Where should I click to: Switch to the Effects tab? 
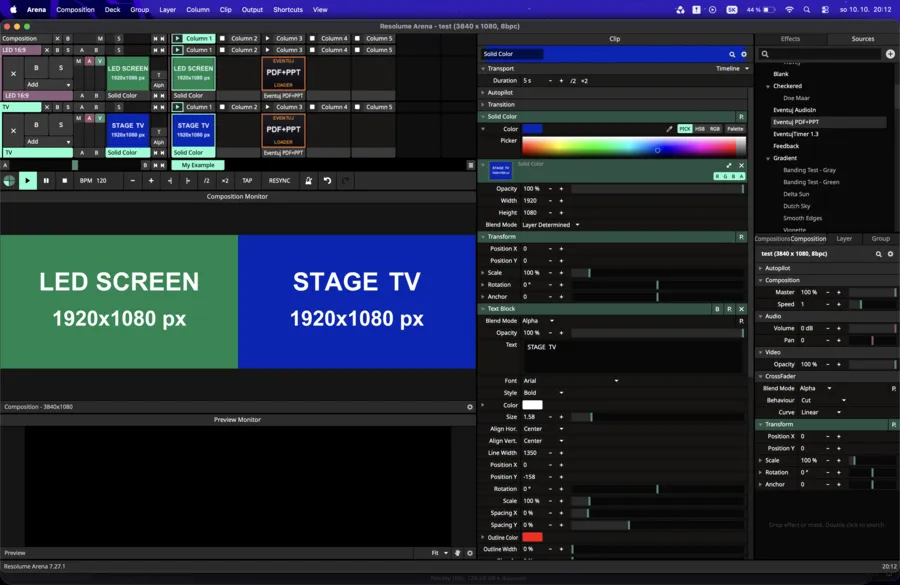pos(790,38)
